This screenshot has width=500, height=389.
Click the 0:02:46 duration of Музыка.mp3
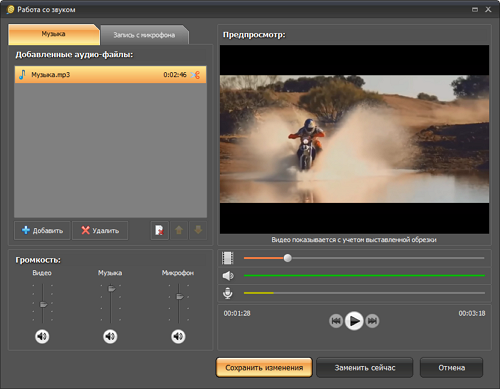tap(175, 75)
